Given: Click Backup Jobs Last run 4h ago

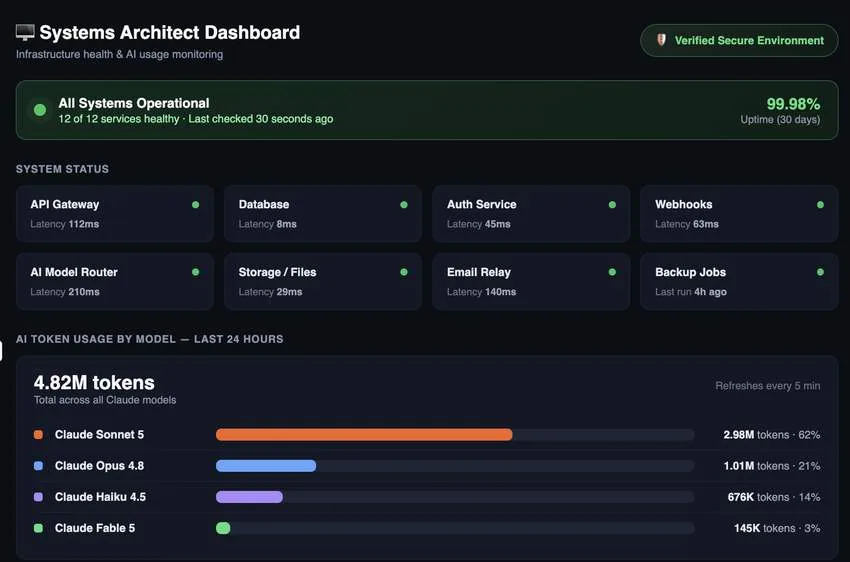Looking at the screenshot, I should click(691, 292).
